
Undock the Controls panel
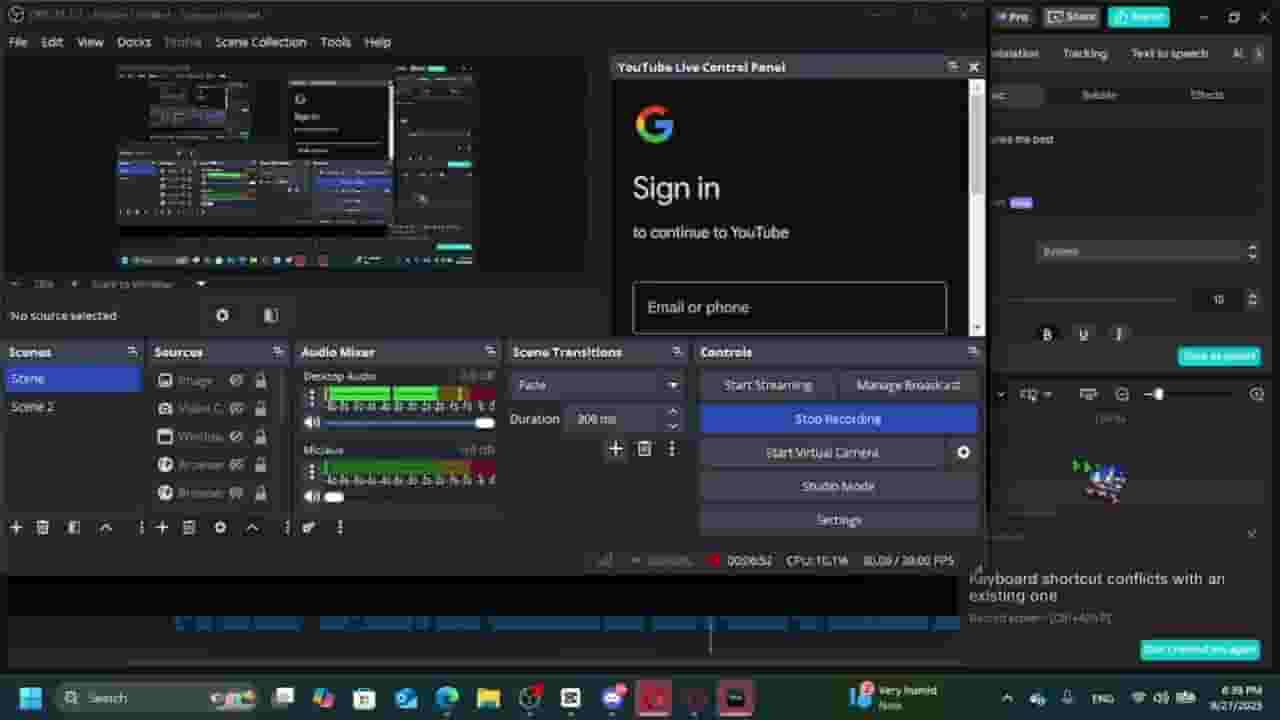pos(972,352)
